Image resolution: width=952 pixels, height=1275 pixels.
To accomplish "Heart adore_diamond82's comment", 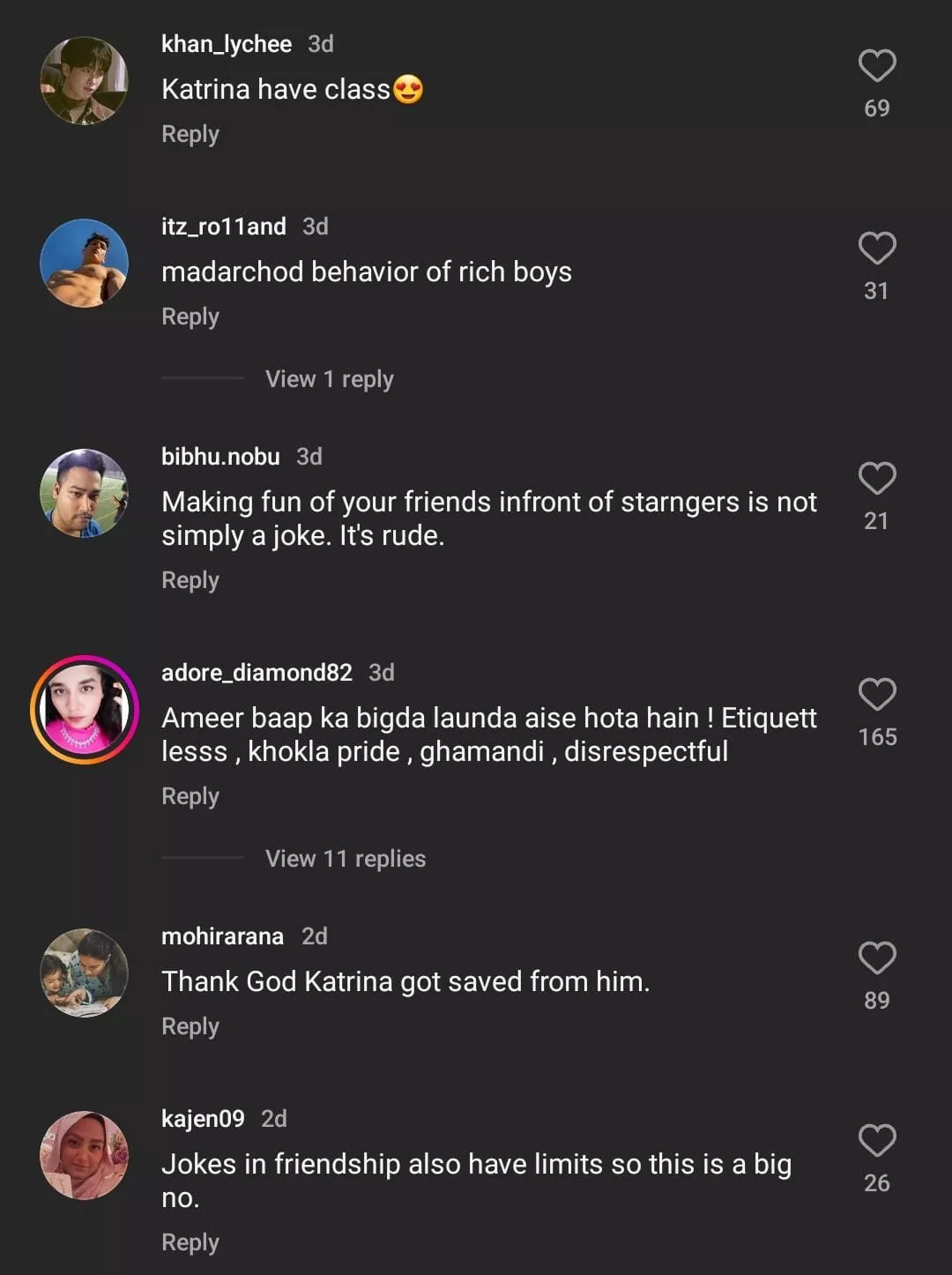I will (877, 695).
